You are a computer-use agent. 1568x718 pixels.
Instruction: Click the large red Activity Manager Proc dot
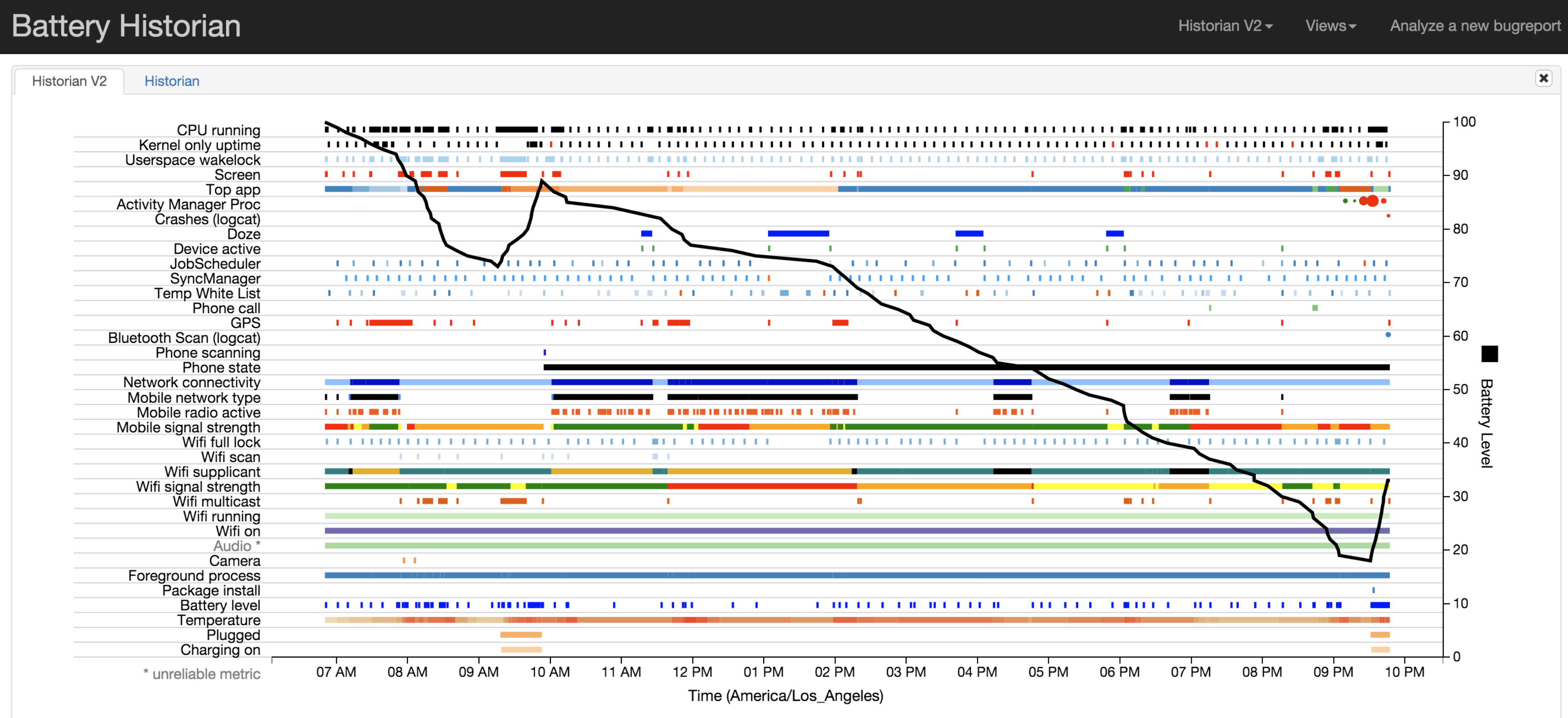point(1372,201)
